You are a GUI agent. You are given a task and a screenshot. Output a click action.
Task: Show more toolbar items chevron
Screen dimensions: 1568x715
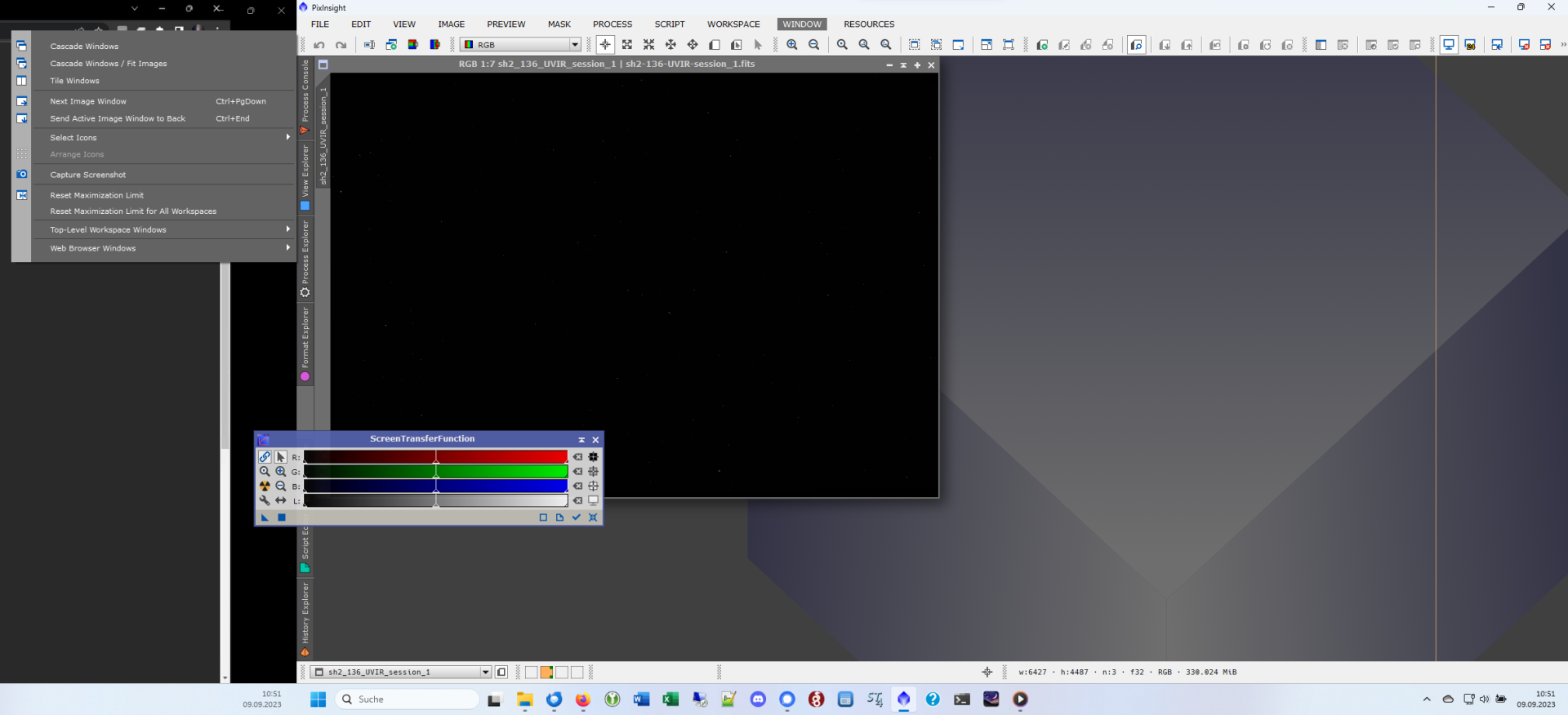(1563, 45)
